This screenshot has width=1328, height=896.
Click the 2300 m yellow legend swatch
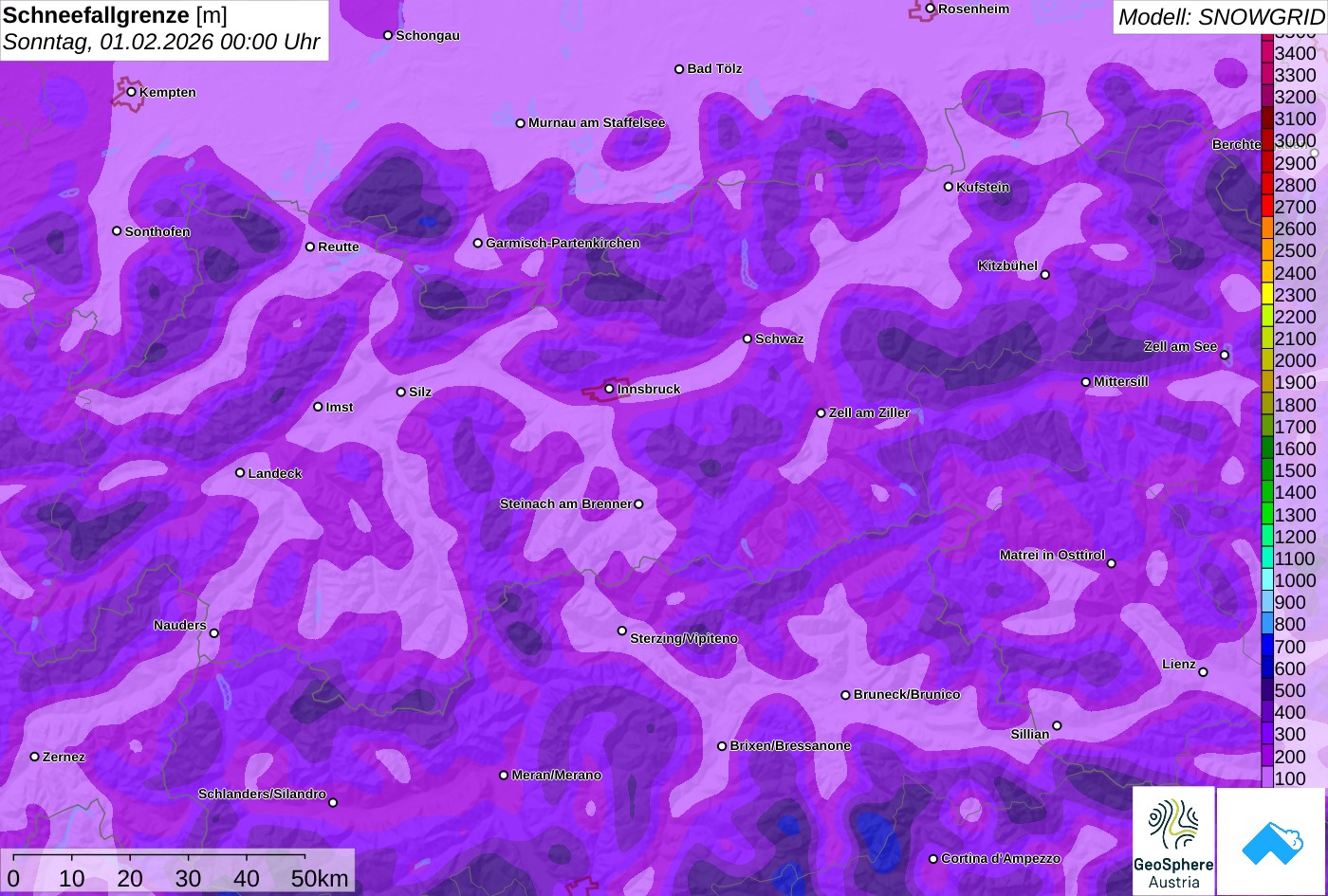point(1267,295)
